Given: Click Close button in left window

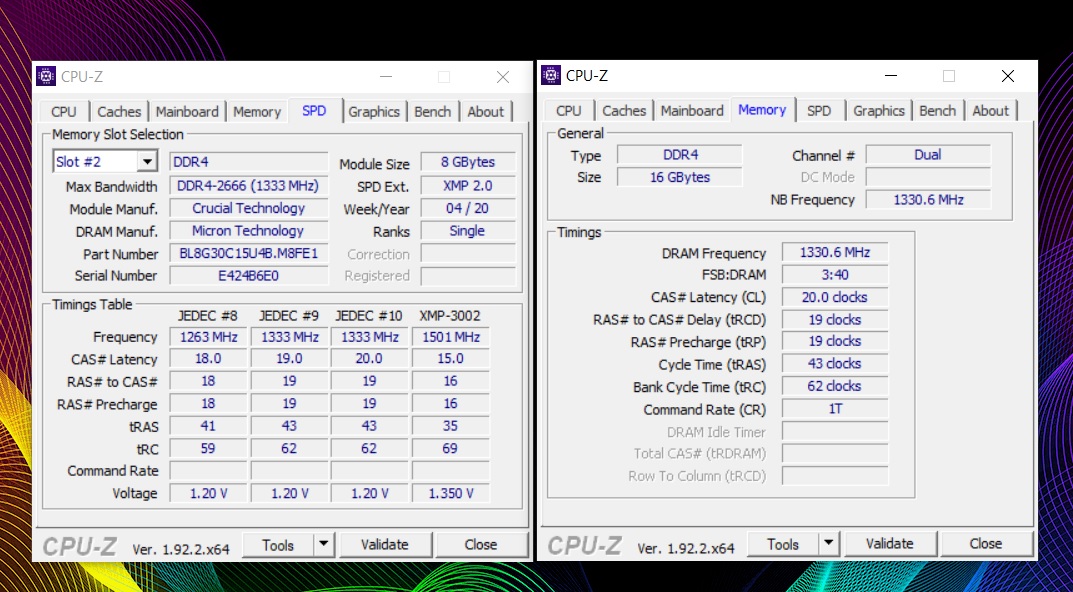Looking at the screenshot, I should point(480,545).
